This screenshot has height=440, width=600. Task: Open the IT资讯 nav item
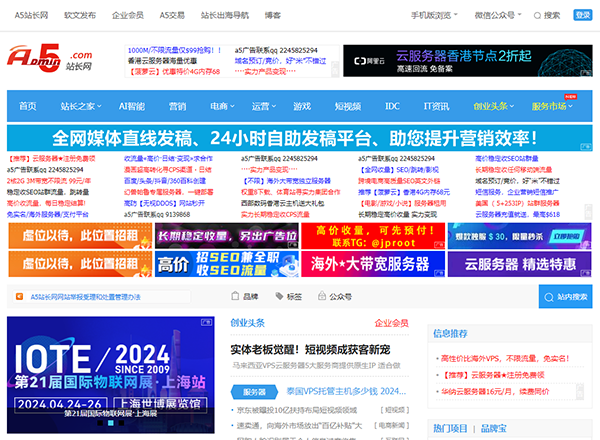436,106
